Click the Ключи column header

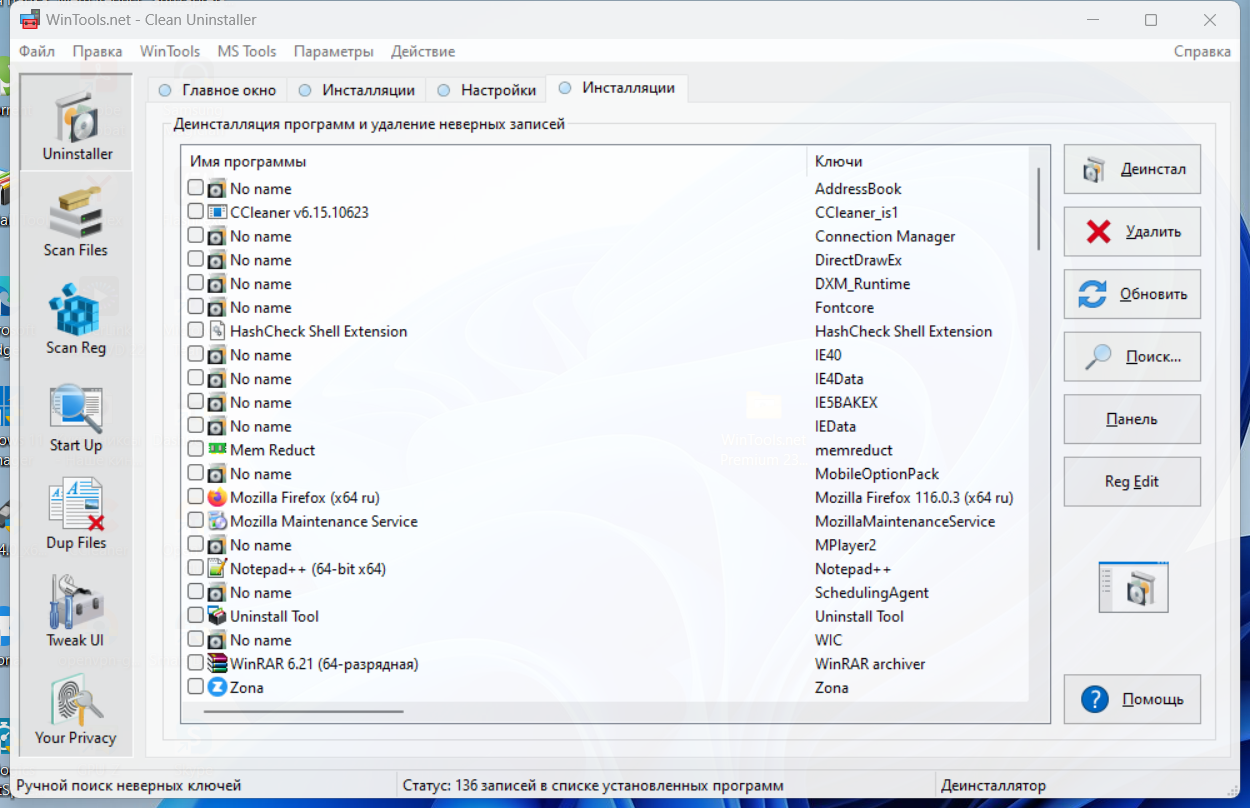pos(918,161)
